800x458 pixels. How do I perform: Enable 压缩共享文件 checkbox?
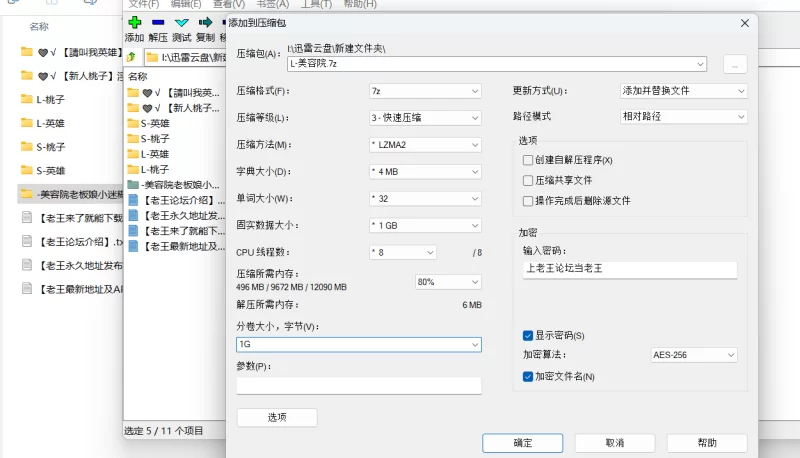pyautogui.click(x=528, y=181)
